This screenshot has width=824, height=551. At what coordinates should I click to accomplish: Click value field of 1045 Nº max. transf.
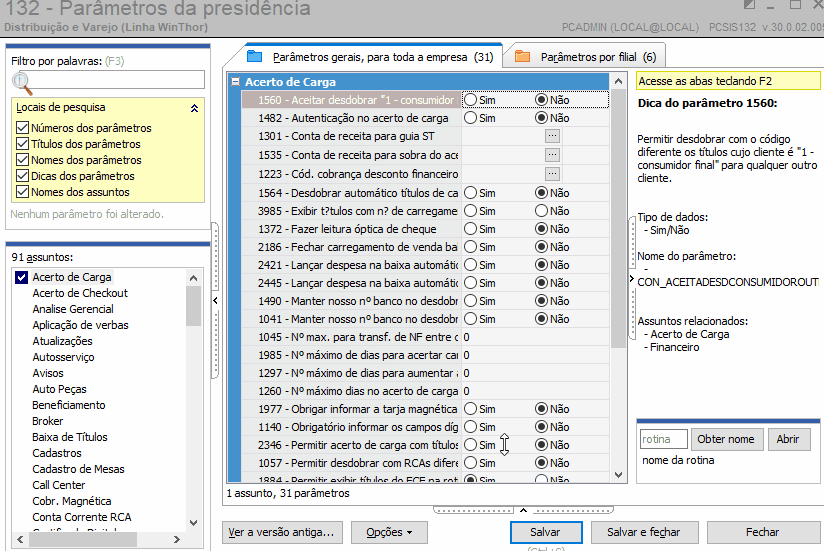(x=535, y=337)
